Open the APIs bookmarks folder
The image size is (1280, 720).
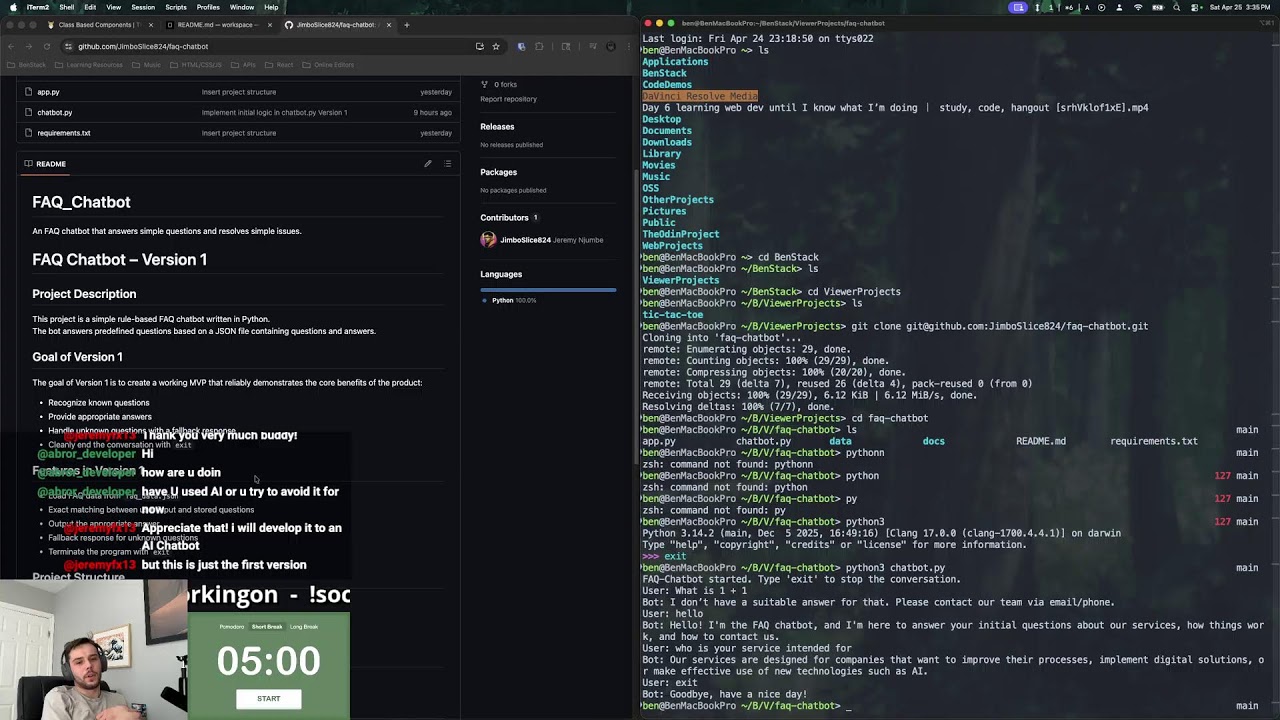(244, 65)
